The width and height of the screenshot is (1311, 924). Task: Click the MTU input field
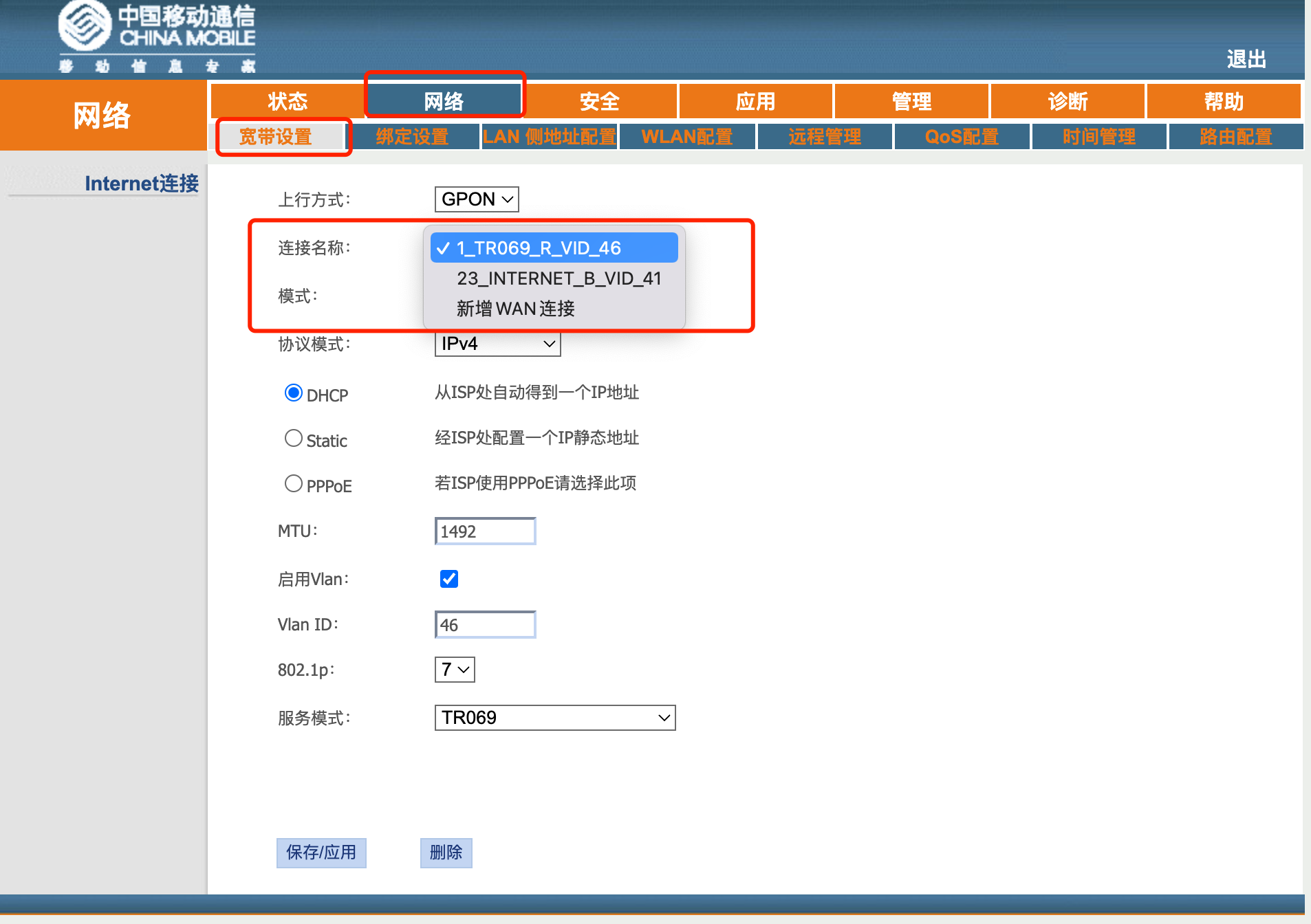(486, 531)
